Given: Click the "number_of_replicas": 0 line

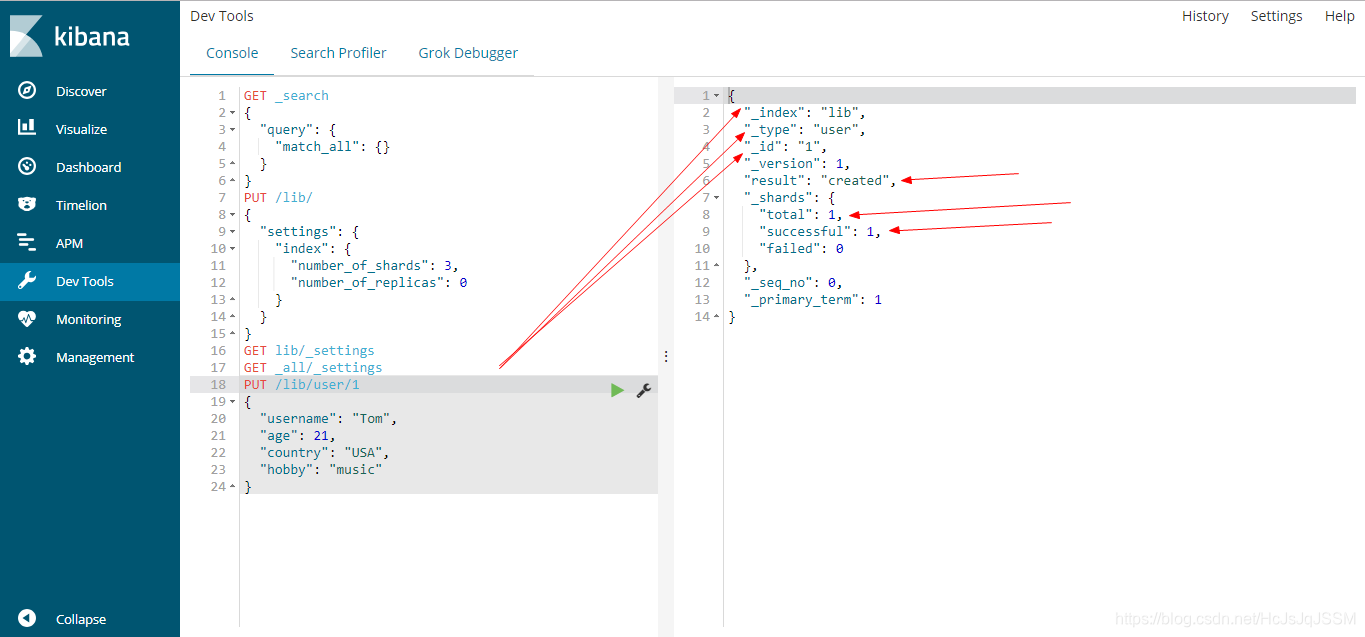Looking at the screenshot, I should [379, 283].
